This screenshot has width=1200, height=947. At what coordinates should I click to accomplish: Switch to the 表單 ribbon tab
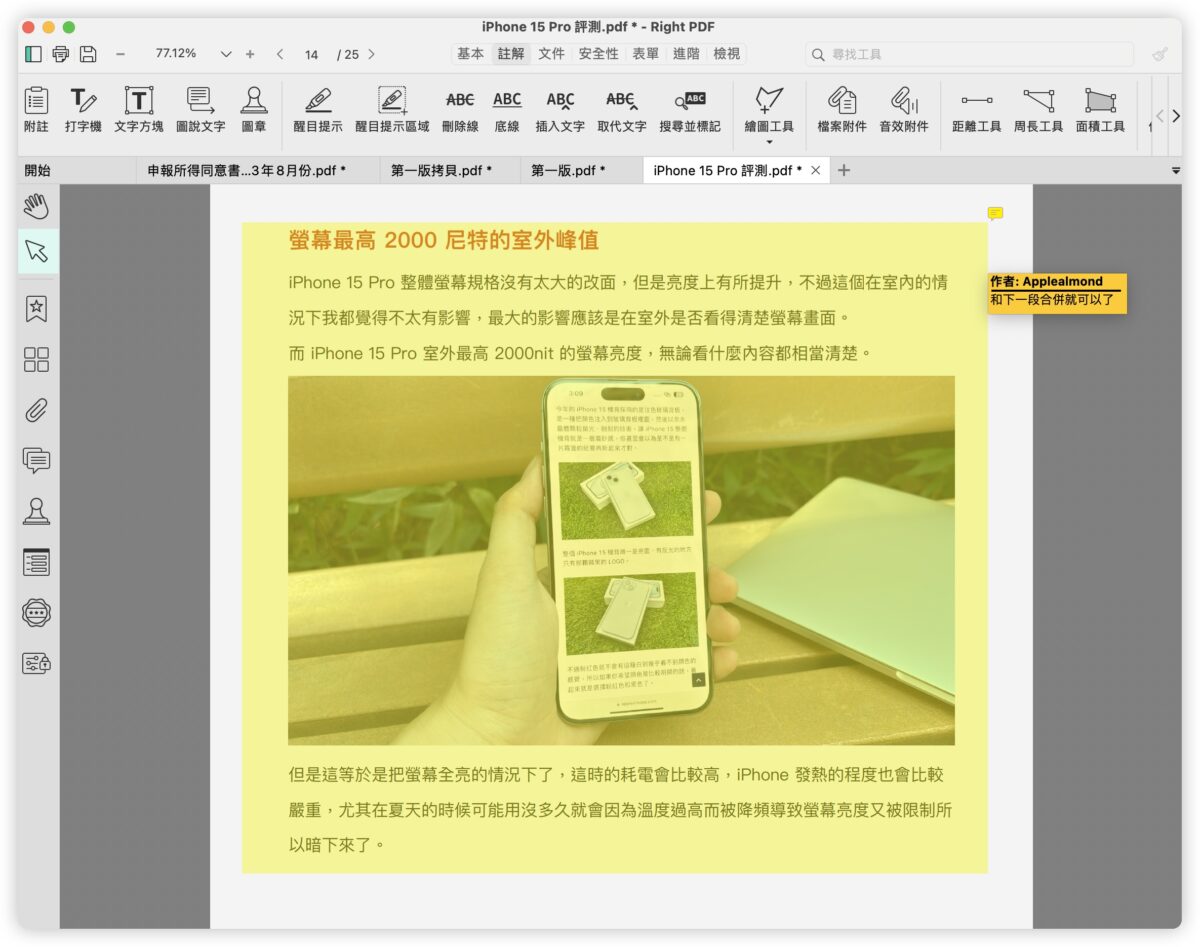(x=645, y=54)
